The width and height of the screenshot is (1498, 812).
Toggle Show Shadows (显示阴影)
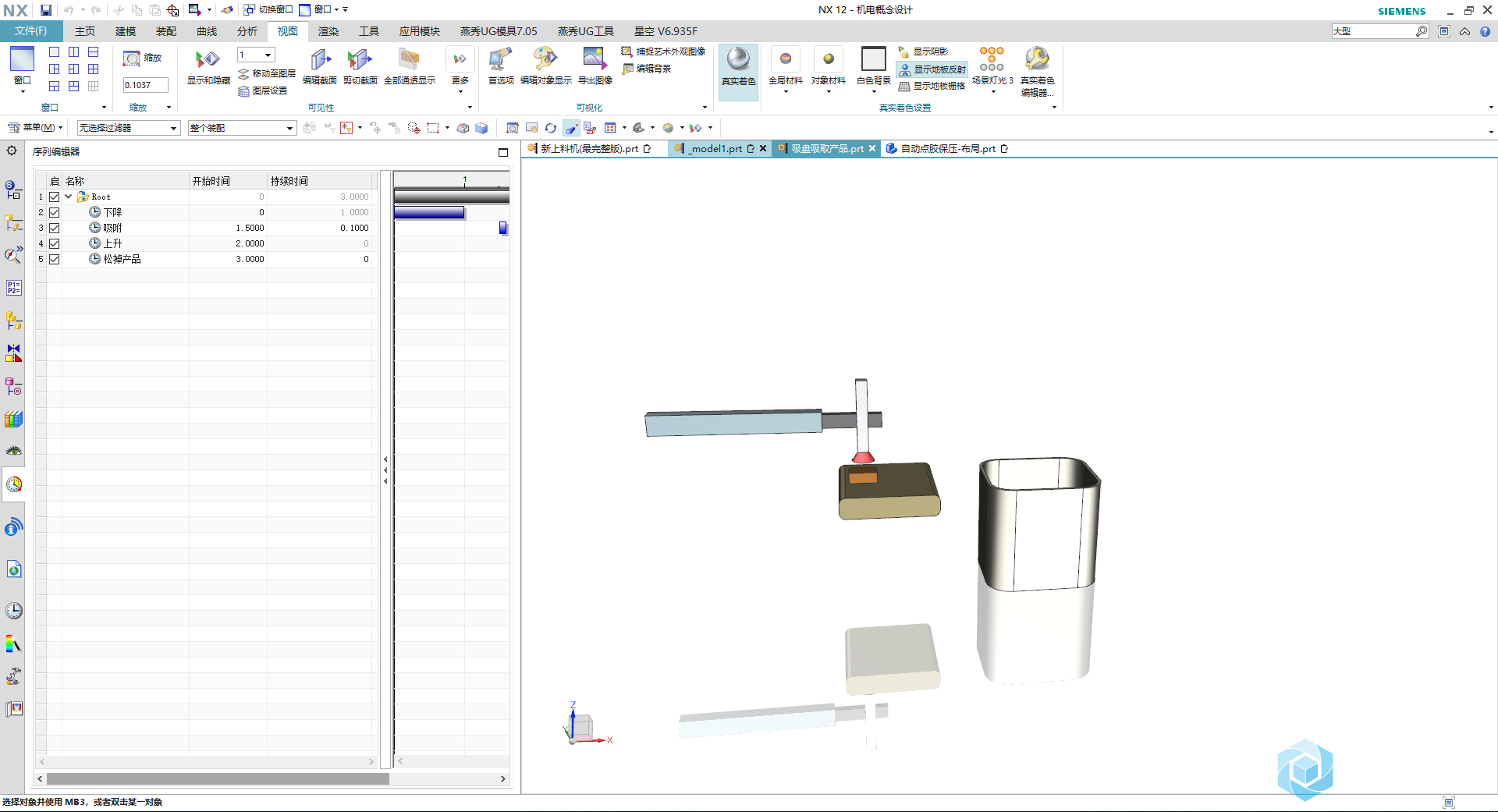pyautogui.click(x=923, y=51)
